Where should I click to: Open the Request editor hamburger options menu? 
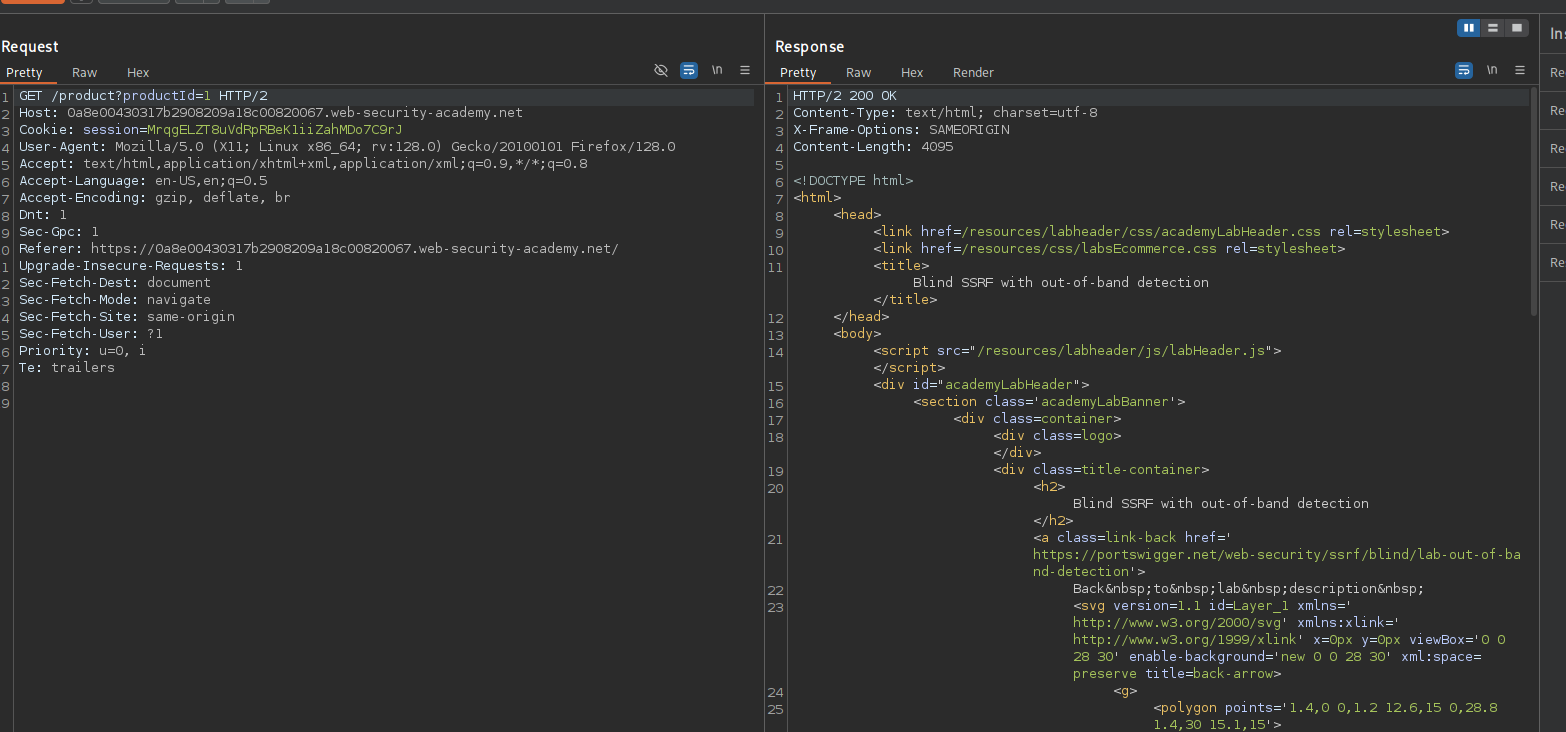(745, 71)
